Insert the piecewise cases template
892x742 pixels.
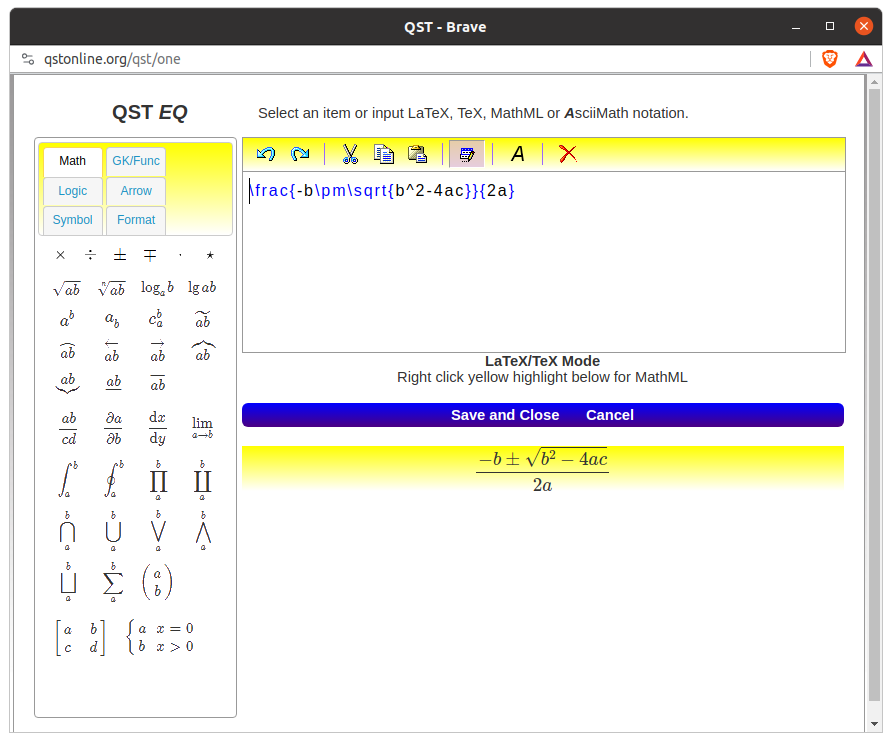coord(160,637)
